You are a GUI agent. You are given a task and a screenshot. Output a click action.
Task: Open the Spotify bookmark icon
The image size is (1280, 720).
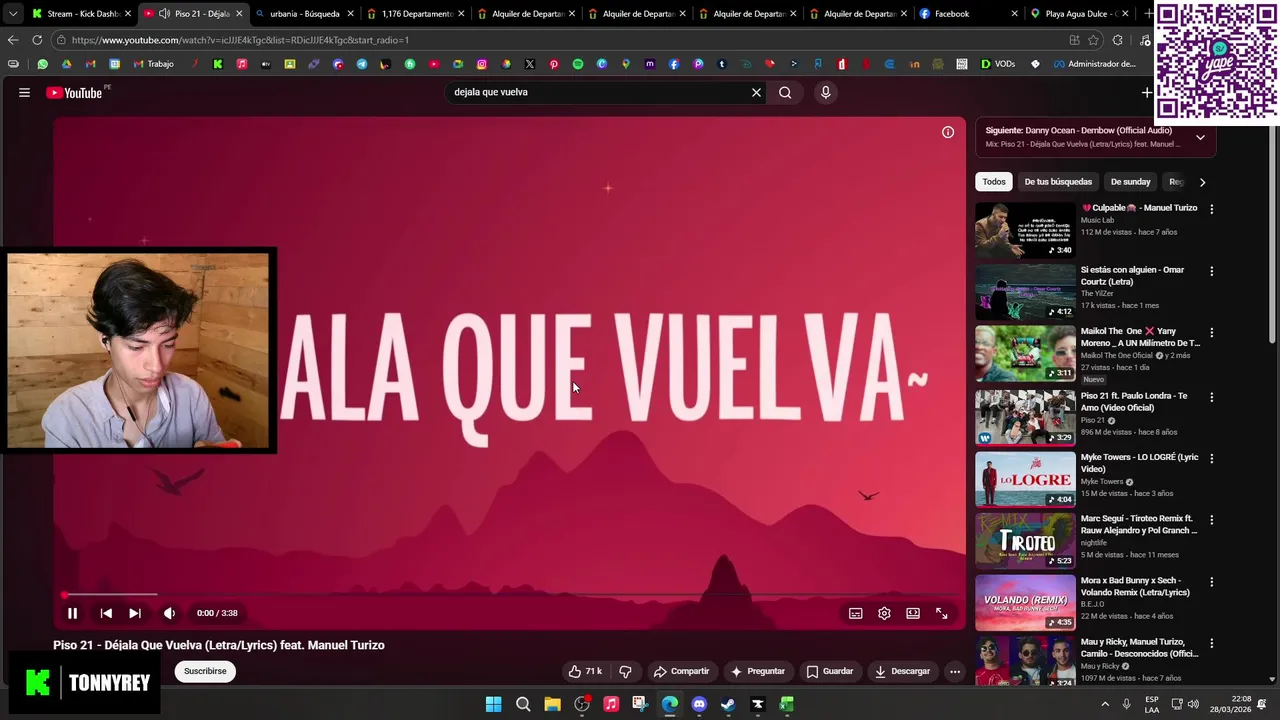(x=577, y=64)
